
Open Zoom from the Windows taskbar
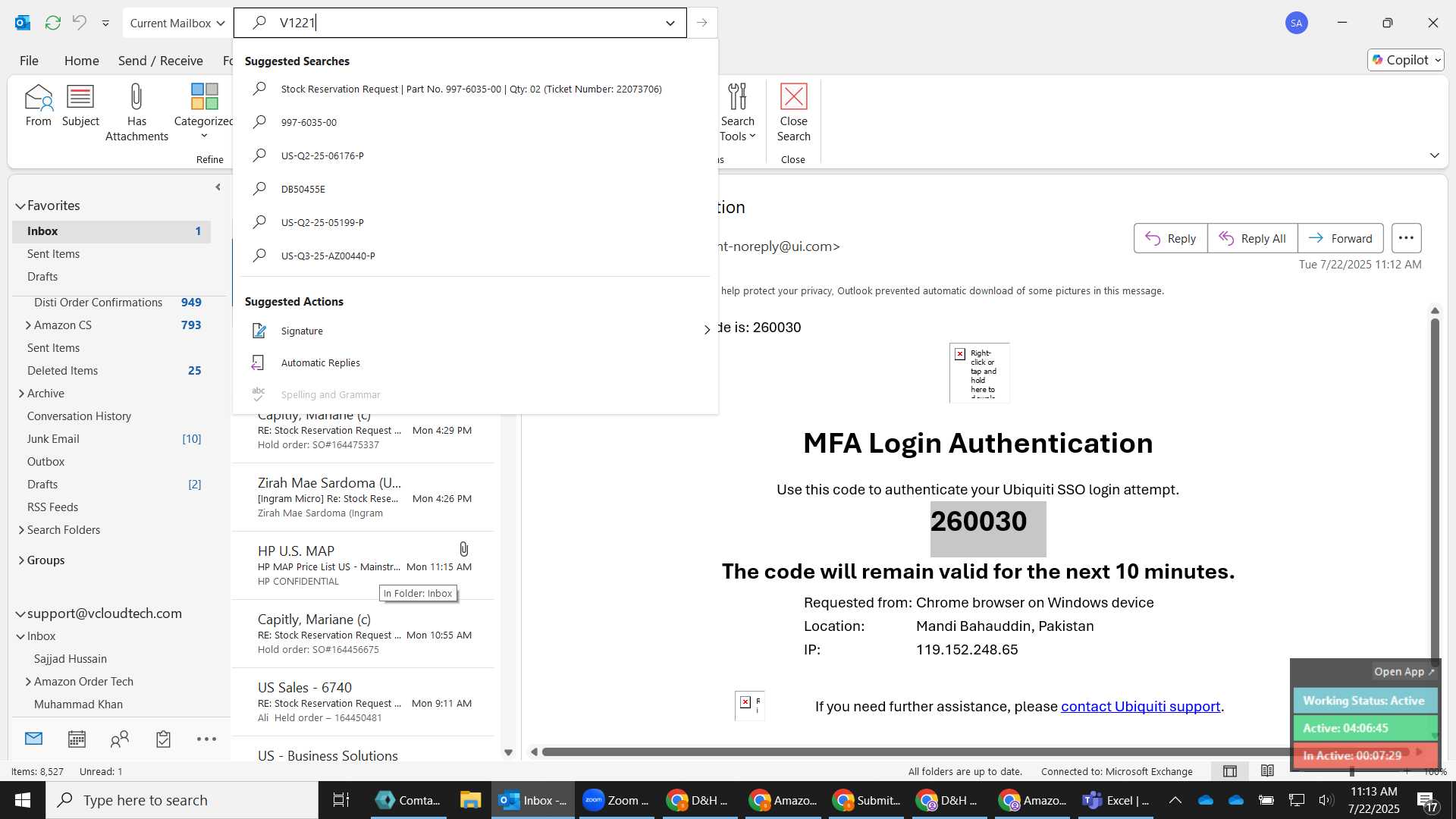(616, 800)
